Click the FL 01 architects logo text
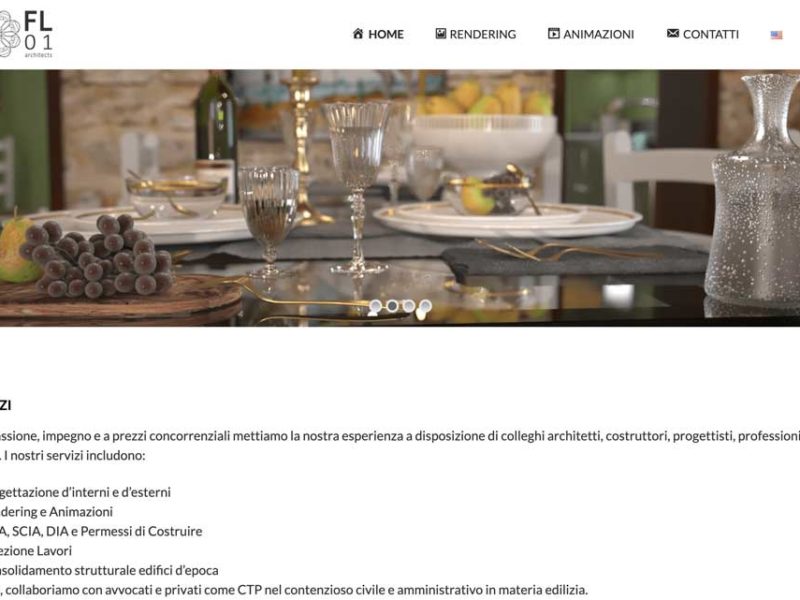 pyautogui.click(x=38, y=34)
